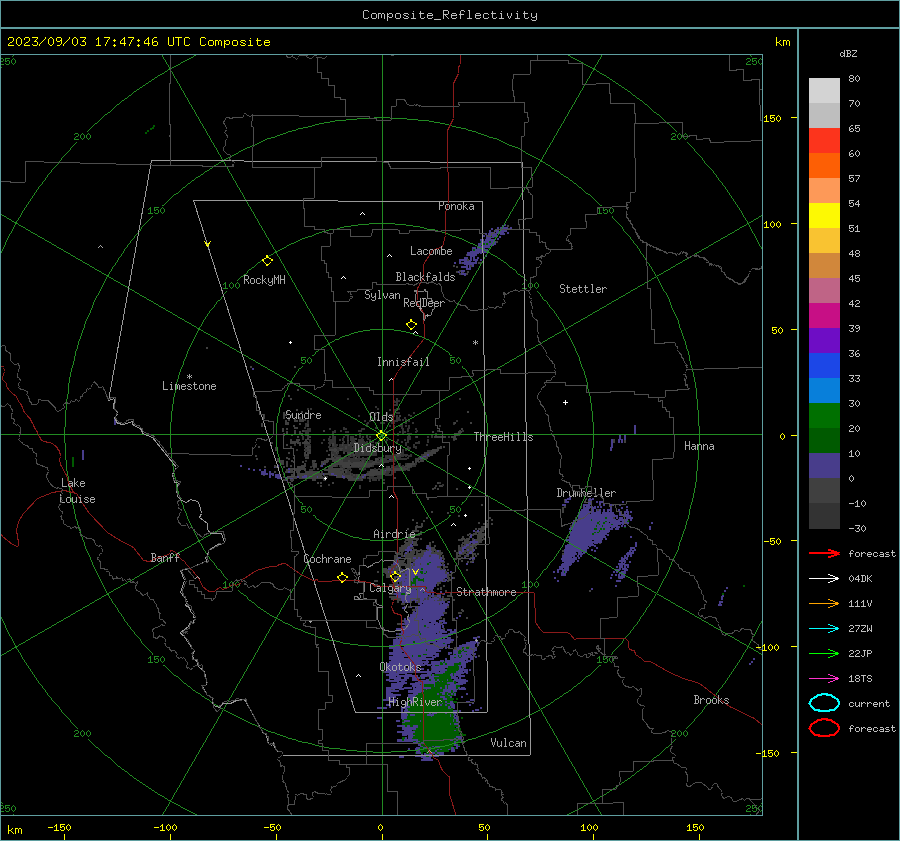900x841 pixels.
Task: Click the Airdrie city label
Action: [x=394, y=534]
